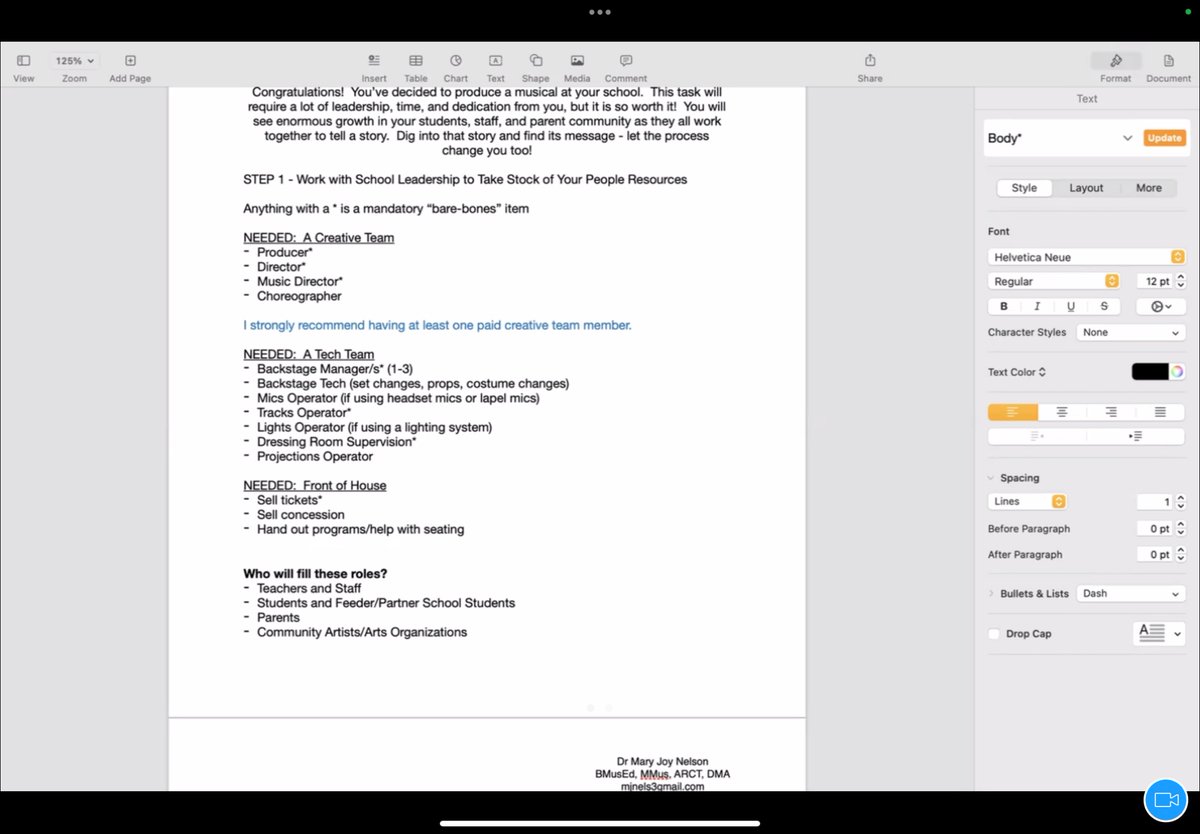Viewport: 1200px width, 834px height.
Task: Click the font size stepper arrows
Action: pyautogui.click(x=1181, y=282)
